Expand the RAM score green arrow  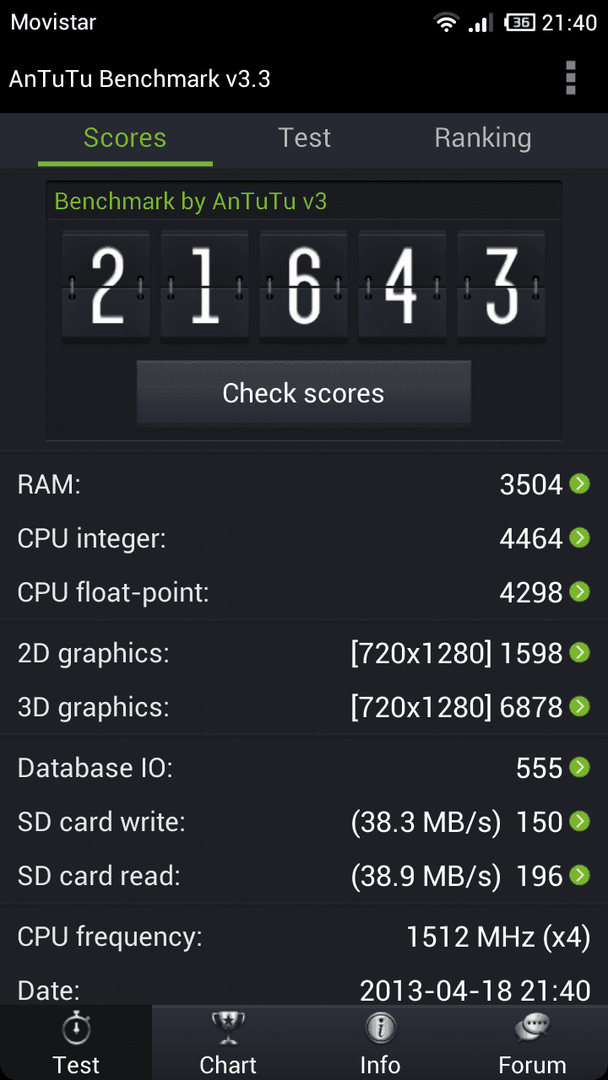point(580,484)
